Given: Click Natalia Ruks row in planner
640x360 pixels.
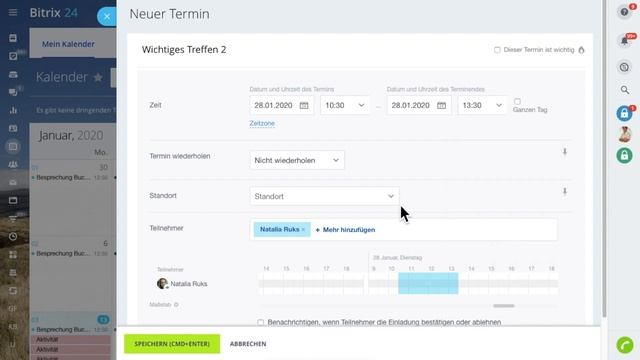Looking at the screenshot, I should tap(182, 284).
